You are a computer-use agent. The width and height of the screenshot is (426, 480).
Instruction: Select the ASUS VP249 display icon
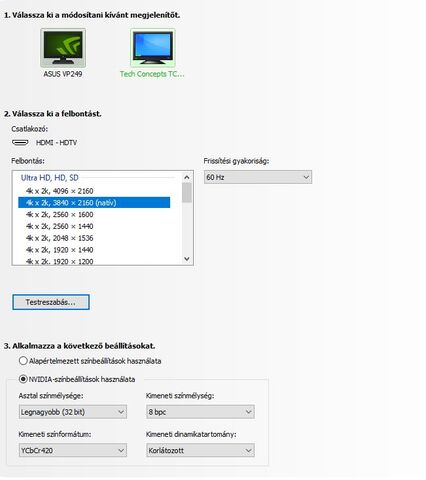point(63,48)
